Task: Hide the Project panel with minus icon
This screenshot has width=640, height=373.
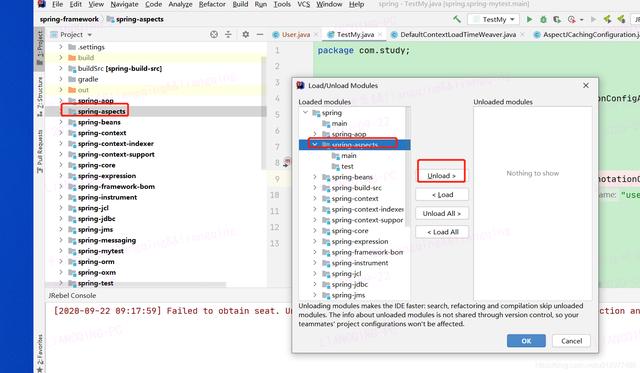Action: tap(260, 35)
